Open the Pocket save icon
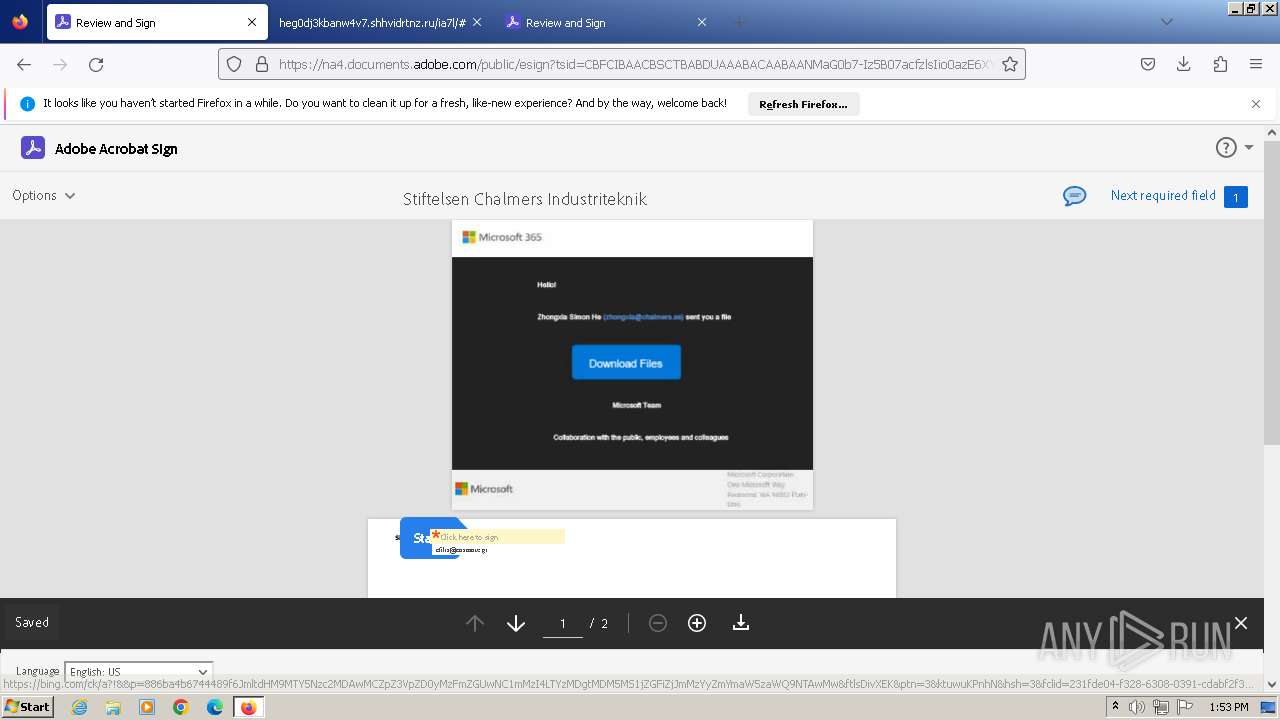1280x720 pixels. coord(1148,64)
